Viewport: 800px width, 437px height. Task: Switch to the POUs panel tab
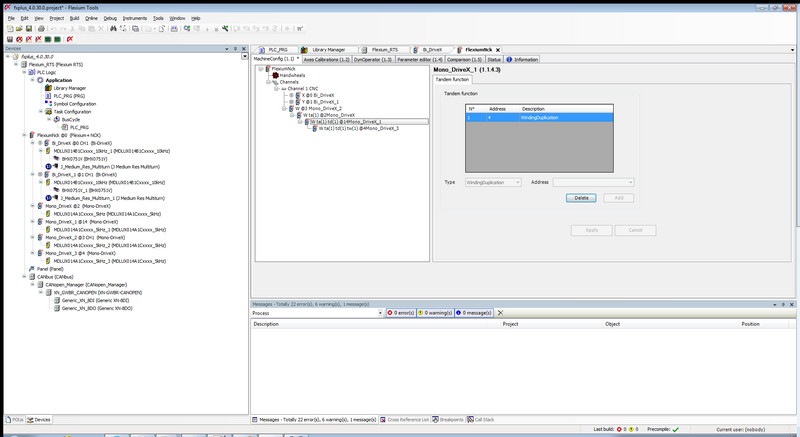click(14, 419)
